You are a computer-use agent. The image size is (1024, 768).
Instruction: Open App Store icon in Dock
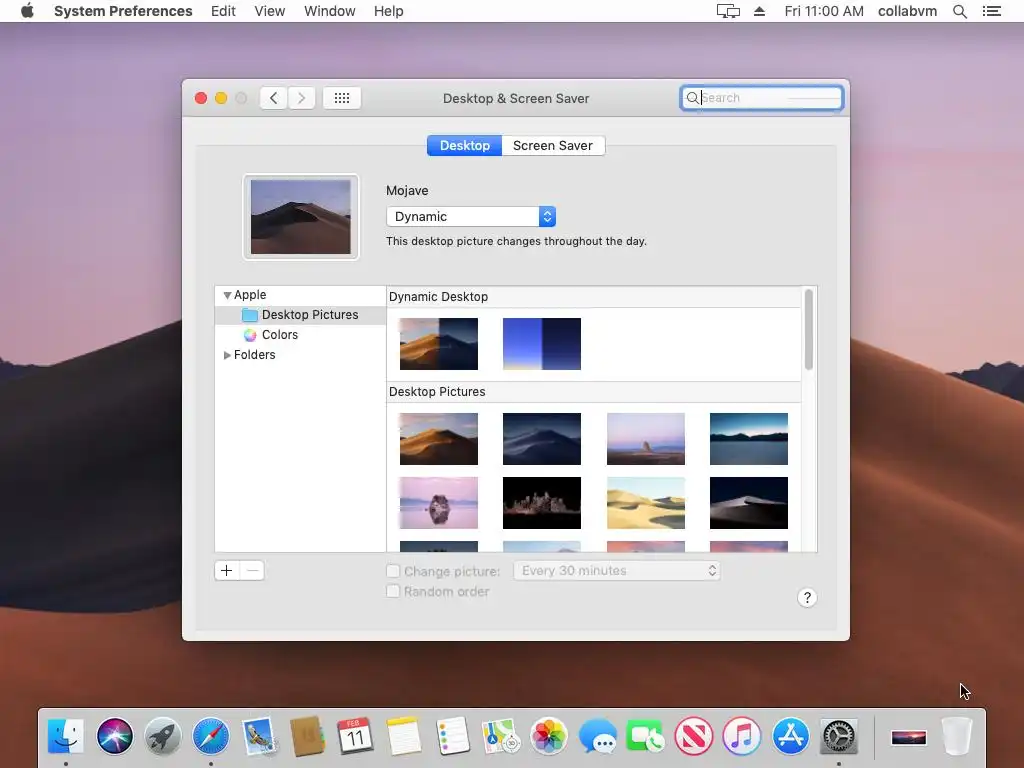tap(790, 736)
